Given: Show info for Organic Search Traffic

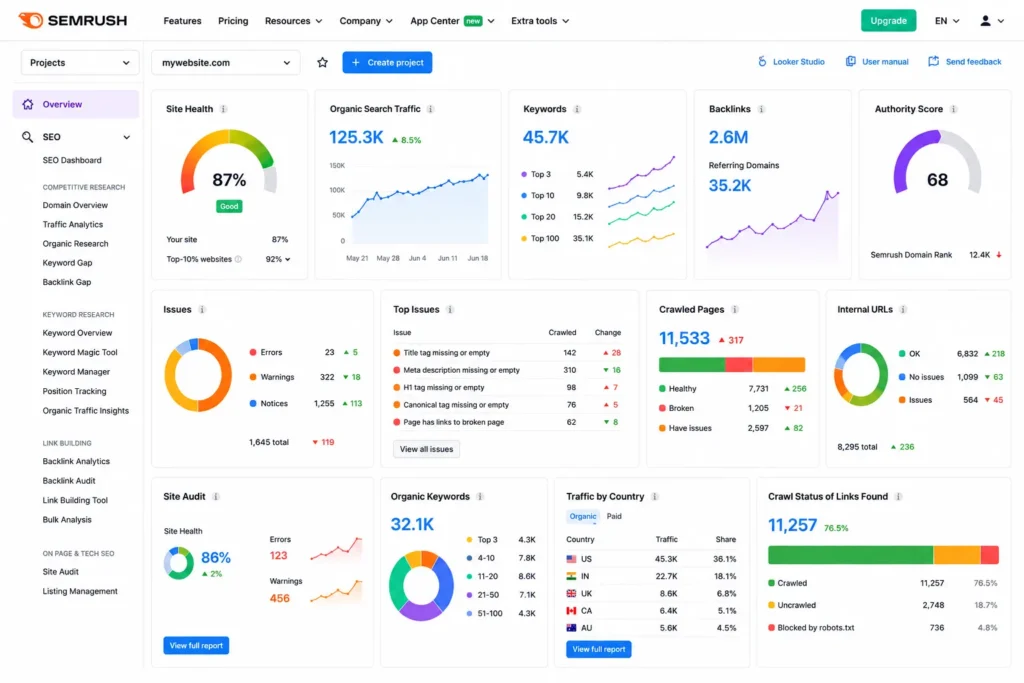Looking at the screenshot, I should tap(430, 109).
